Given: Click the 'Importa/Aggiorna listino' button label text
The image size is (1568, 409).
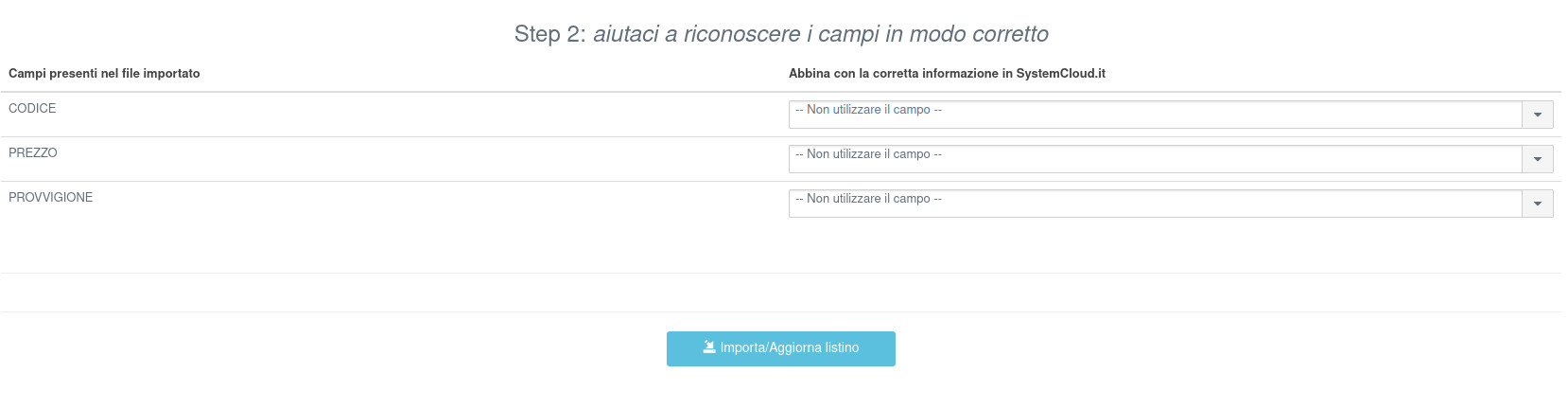Looking at the screenshot, I should coord(790,347).
